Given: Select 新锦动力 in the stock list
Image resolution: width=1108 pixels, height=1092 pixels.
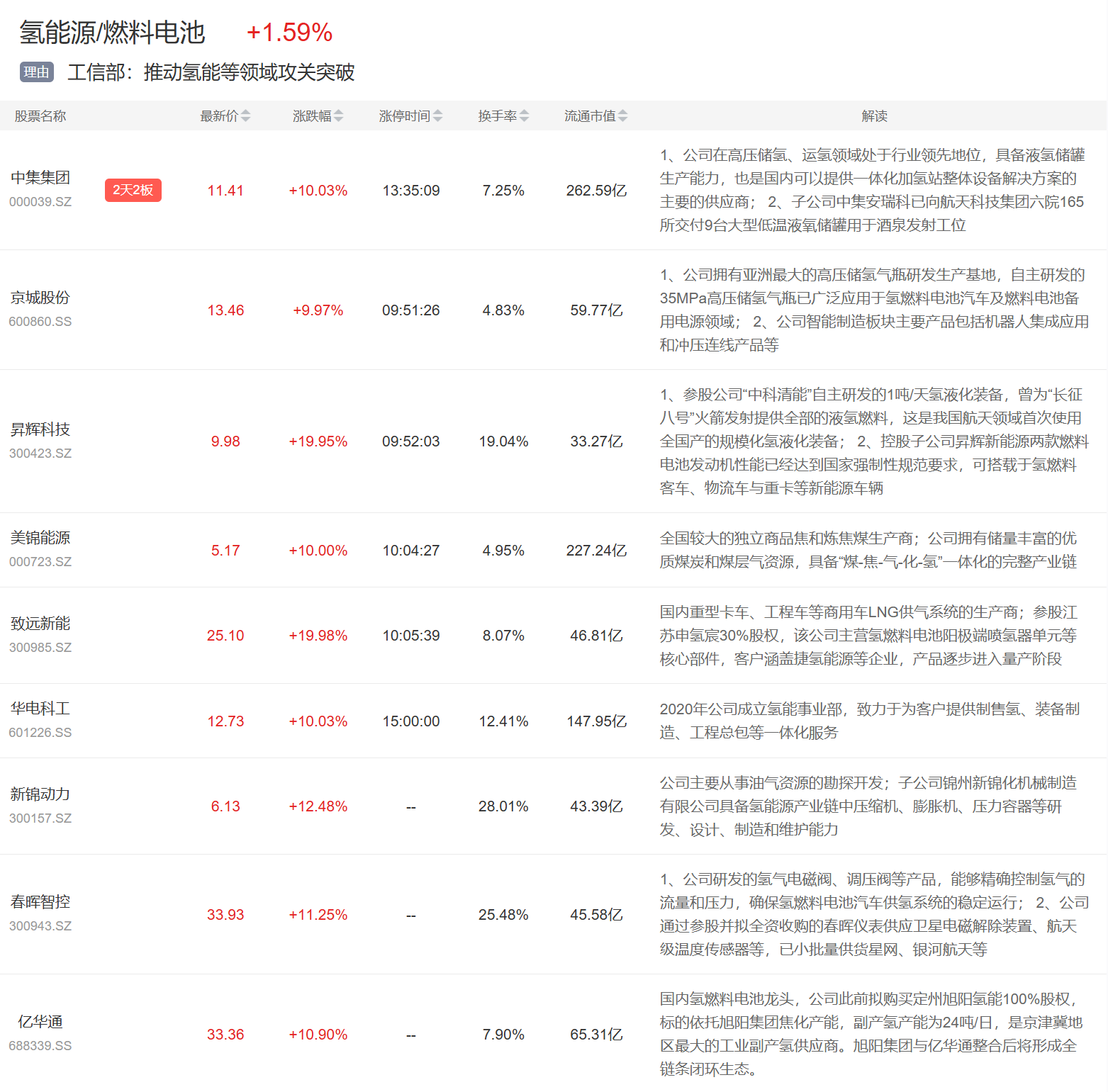Looking at the screenshot, I should pos(40,794).
